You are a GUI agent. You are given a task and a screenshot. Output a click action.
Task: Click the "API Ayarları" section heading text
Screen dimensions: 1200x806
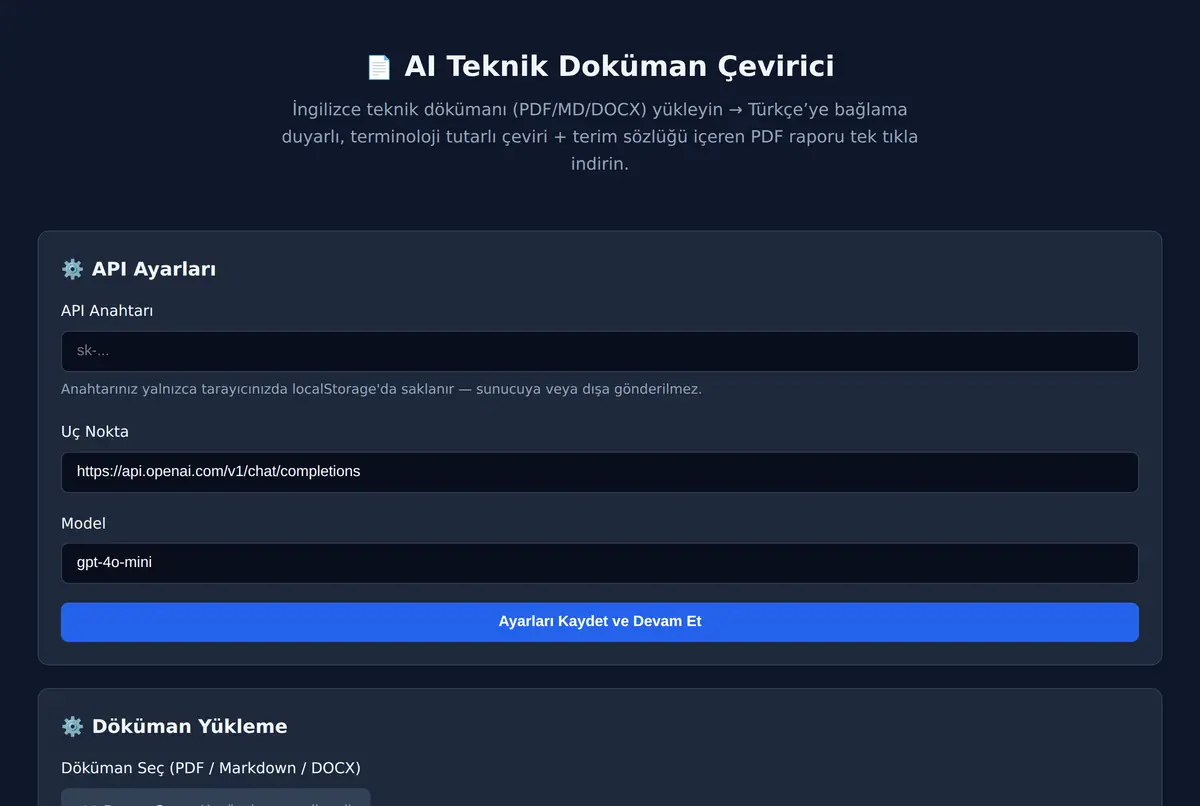[x=154, y=269]
